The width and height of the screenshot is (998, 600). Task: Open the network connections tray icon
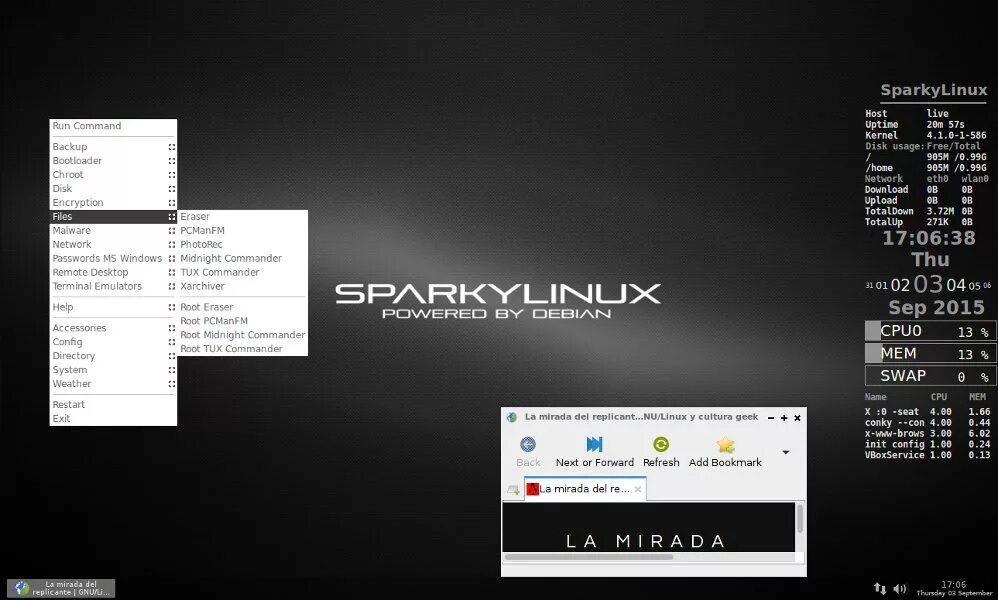[x=880, y=589]
